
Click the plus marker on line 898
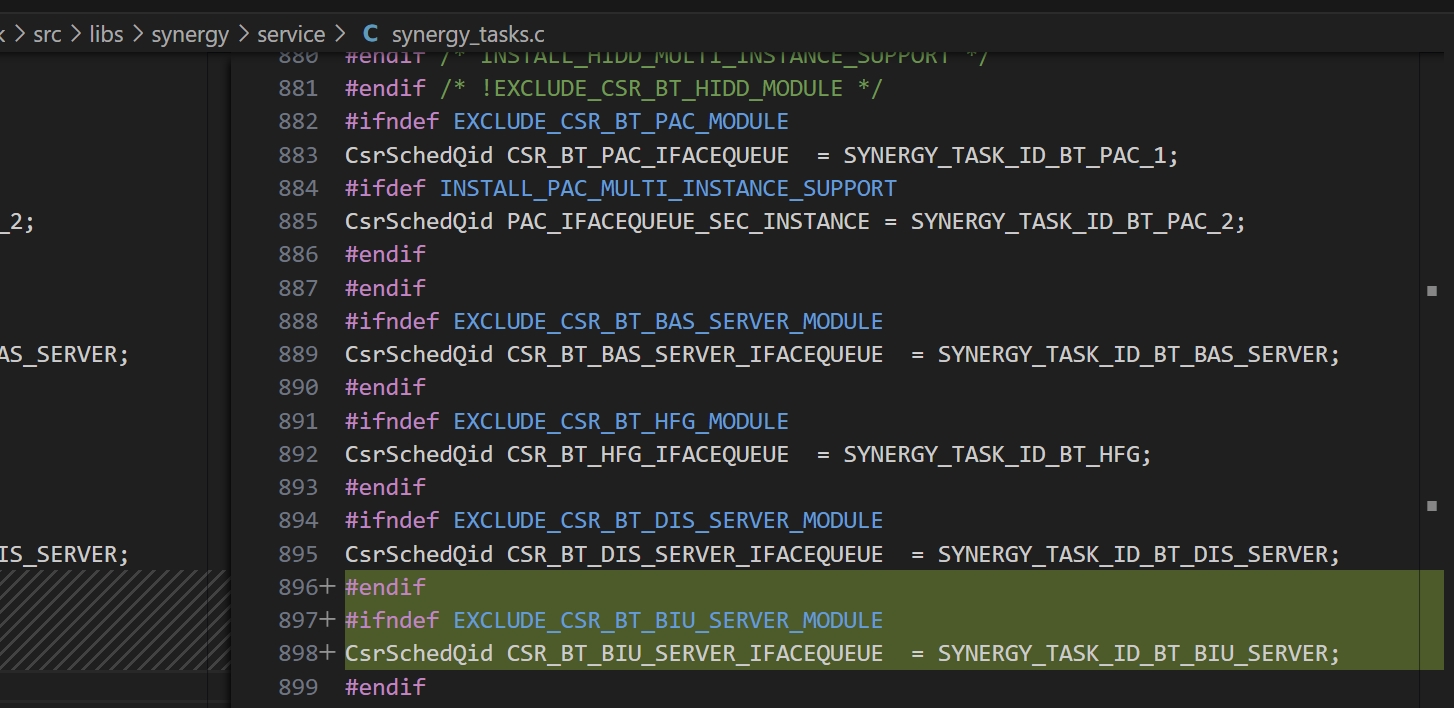coord(328,653)
